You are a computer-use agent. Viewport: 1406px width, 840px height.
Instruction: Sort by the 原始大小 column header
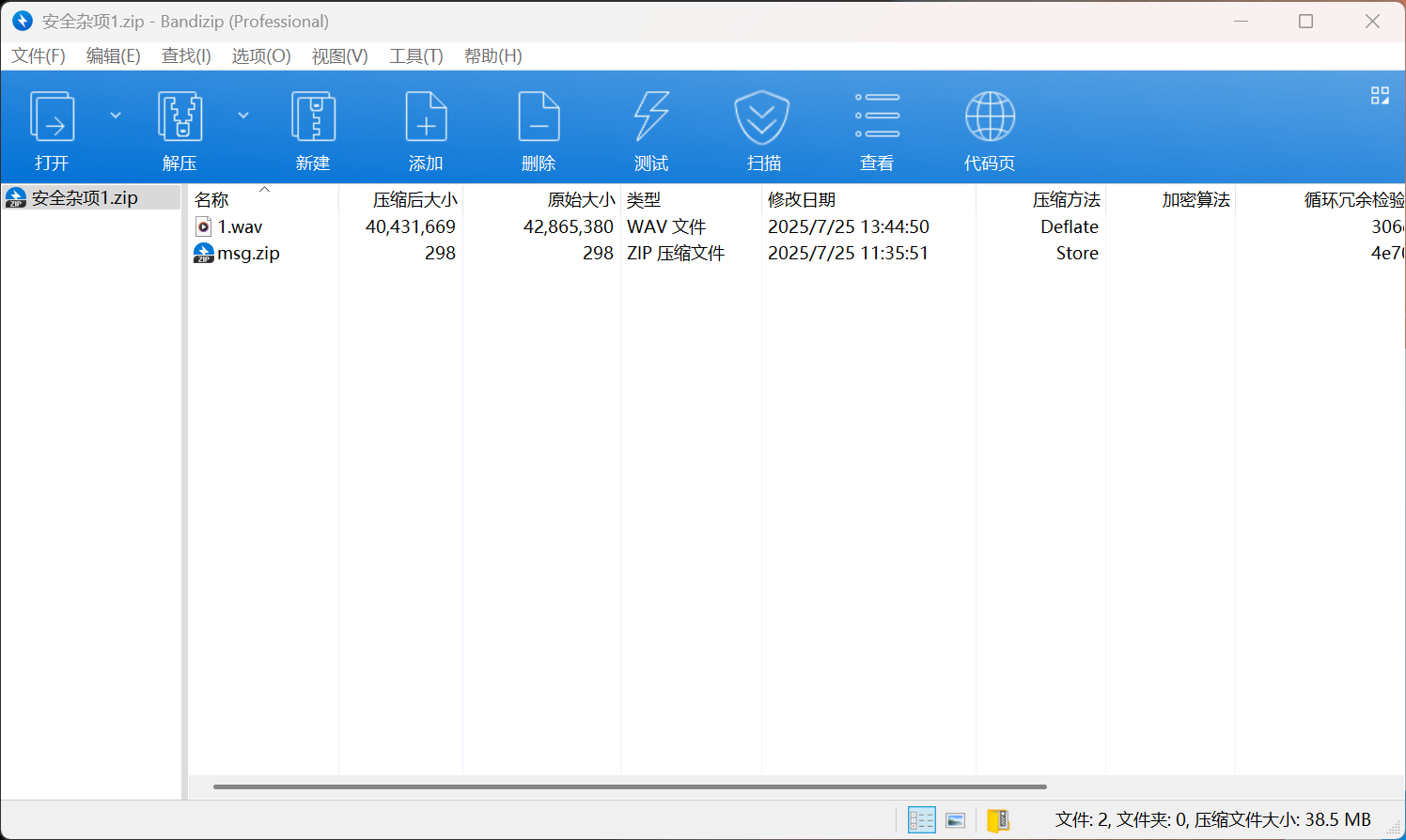coord(541,199)
